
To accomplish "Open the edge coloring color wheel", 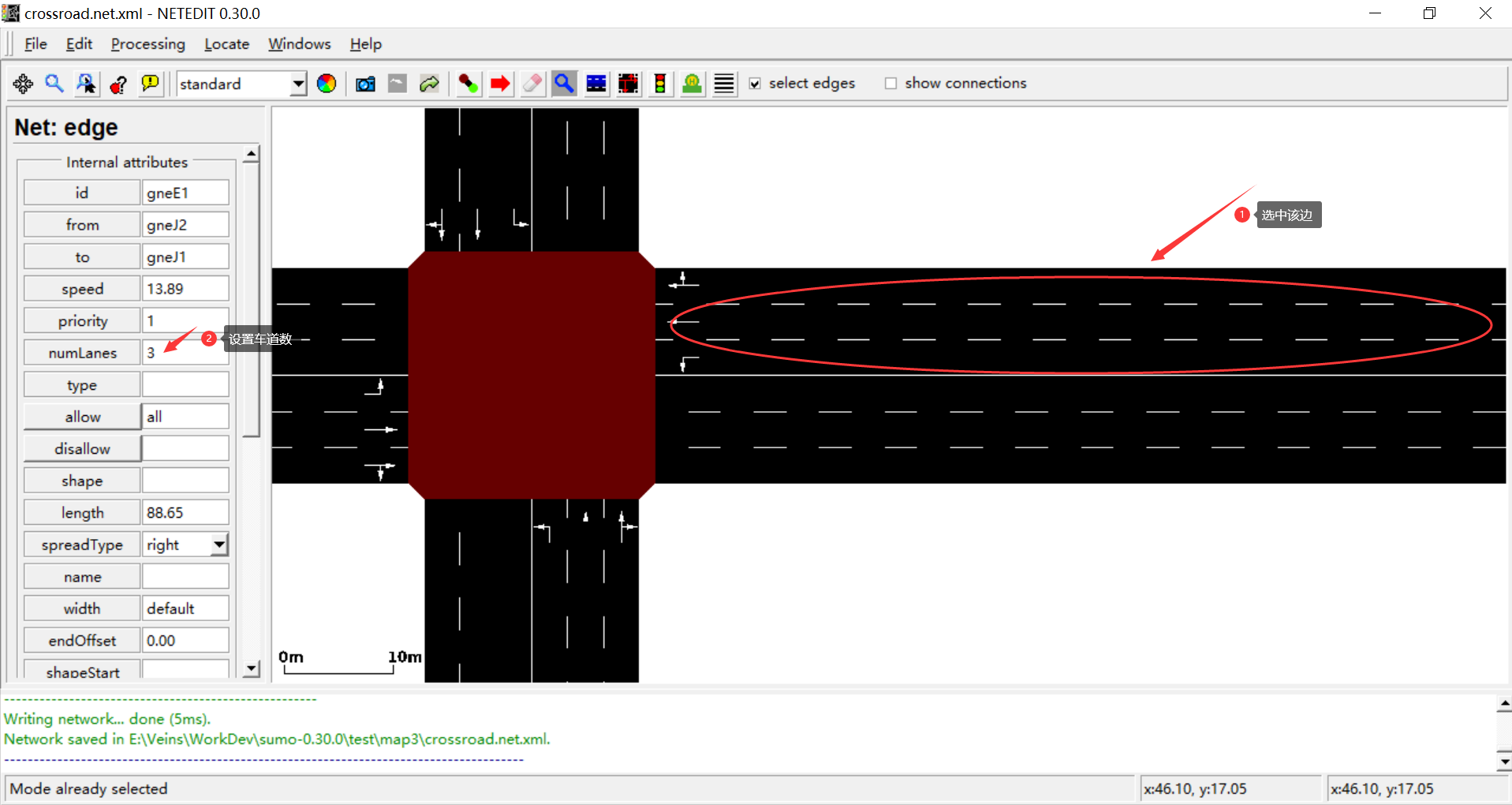I will 327,83.
